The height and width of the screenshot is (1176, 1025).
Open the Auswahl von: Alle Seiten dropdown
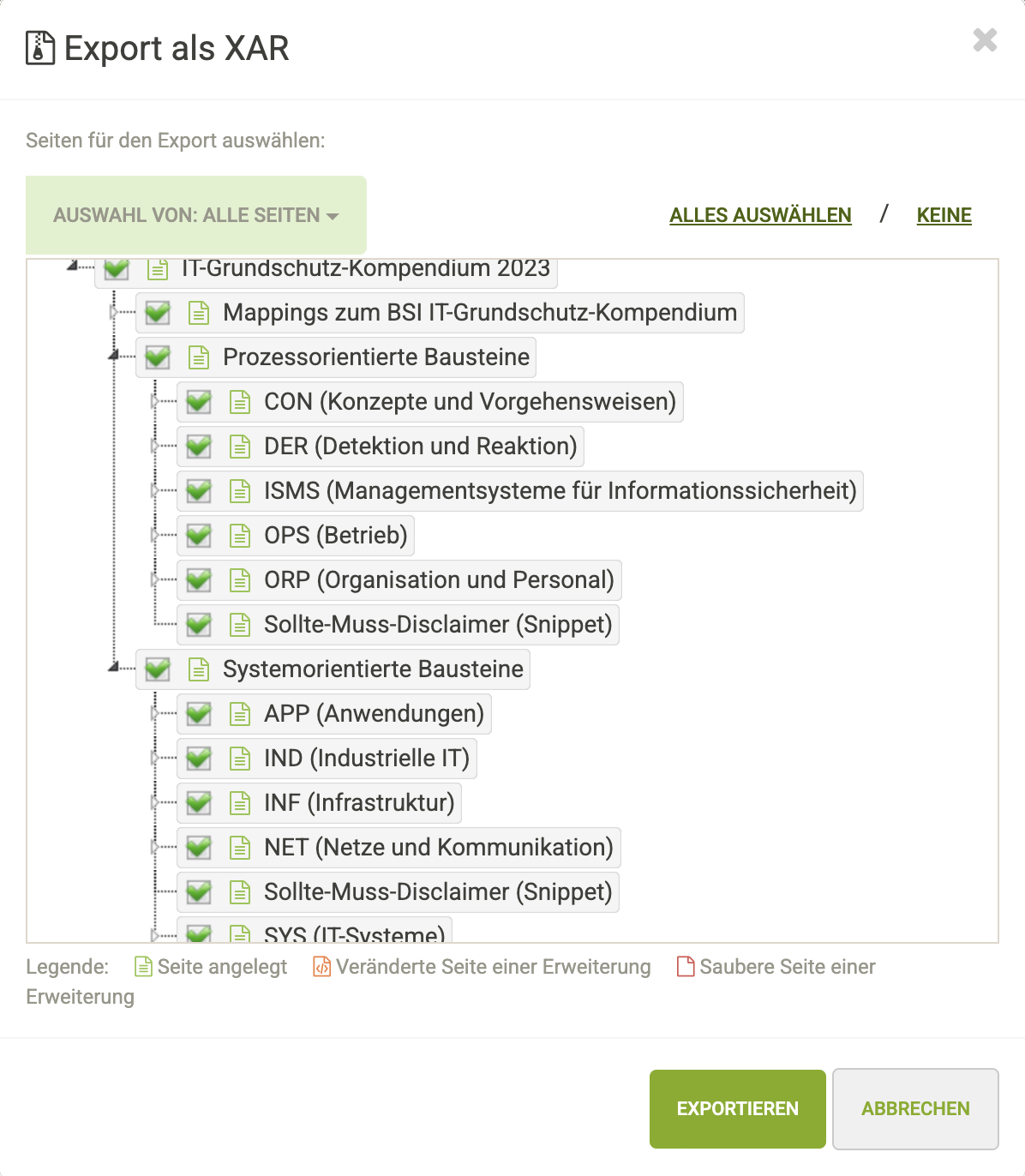pyautogui.click(x=196, y=215)
